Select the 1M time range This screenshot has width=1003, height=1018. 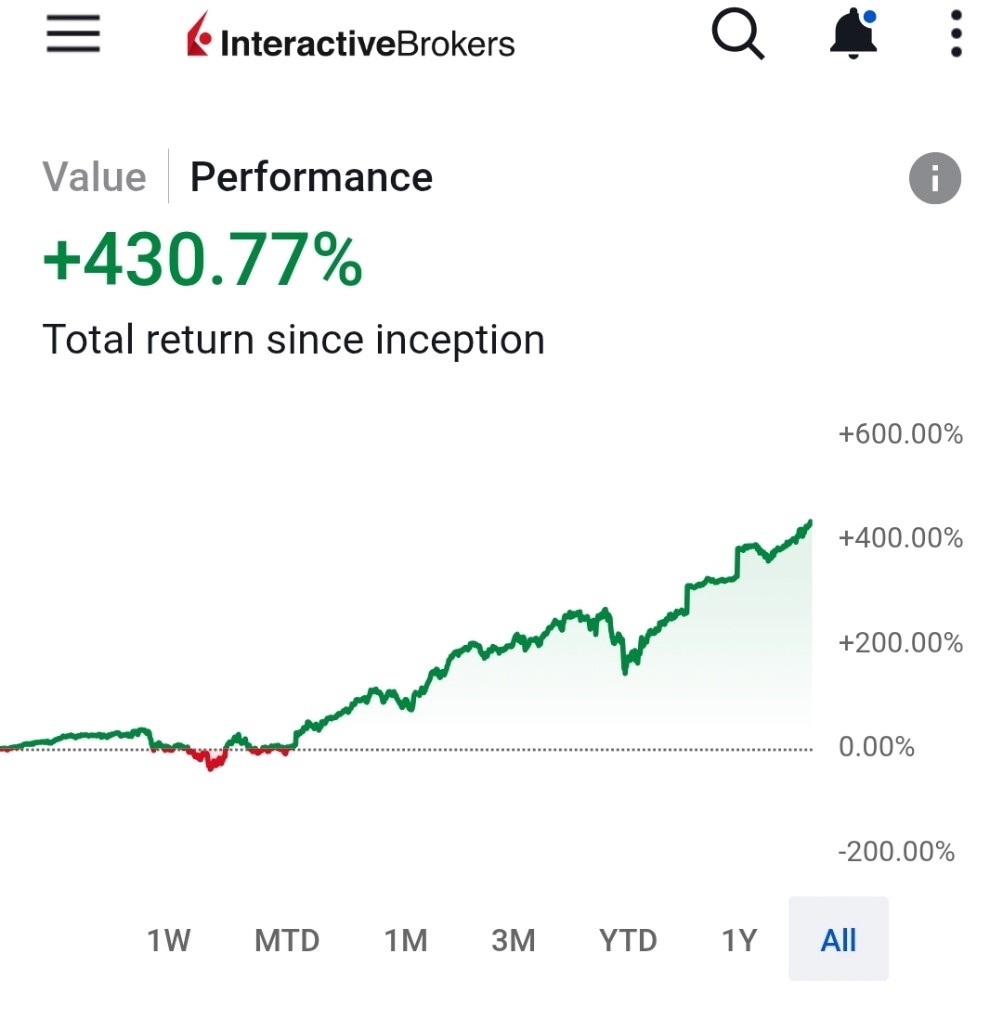(406, 940)
